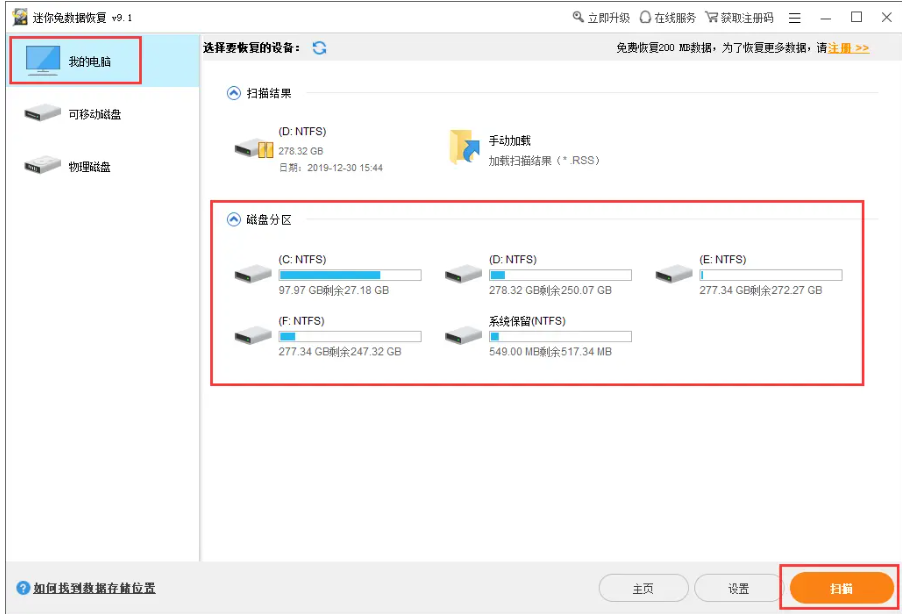Screen dimensions: 902x614
Task: Click Upgrade Now (立即升级)
Action: click(x=601, y=17)
